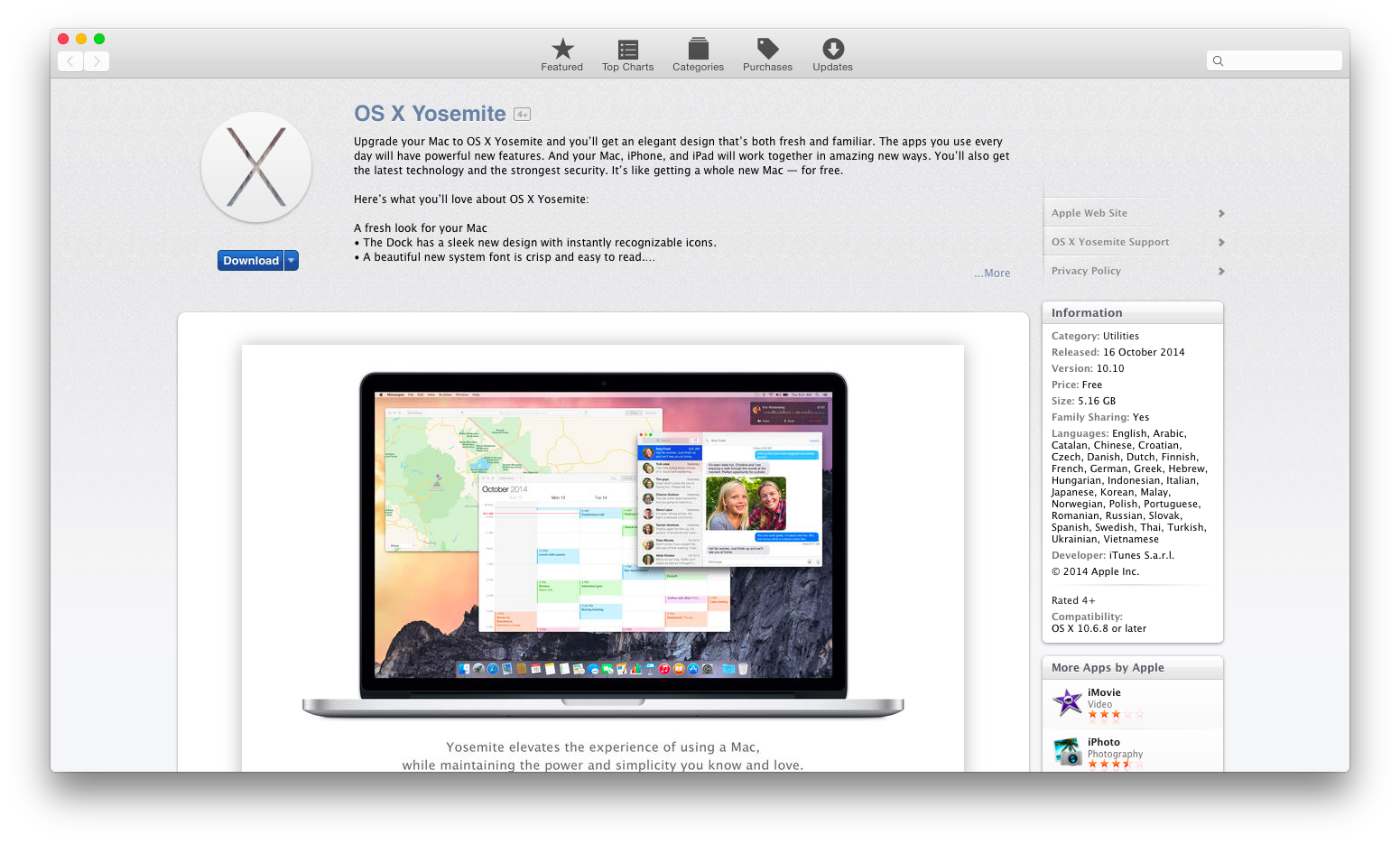Click the iPhoto app icon
This screenshot has width=1400, height=844.
coord(1068,751)
